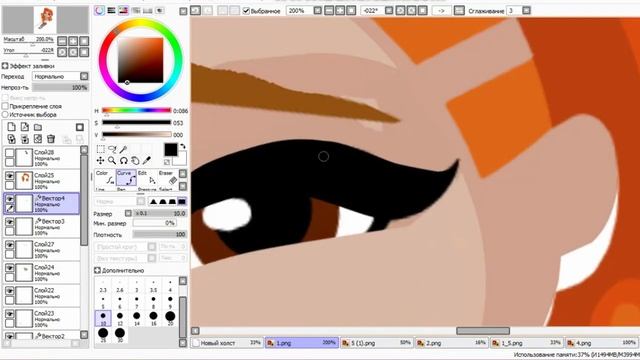Hide layer Слой24 with eye icon

pos(9,268)
